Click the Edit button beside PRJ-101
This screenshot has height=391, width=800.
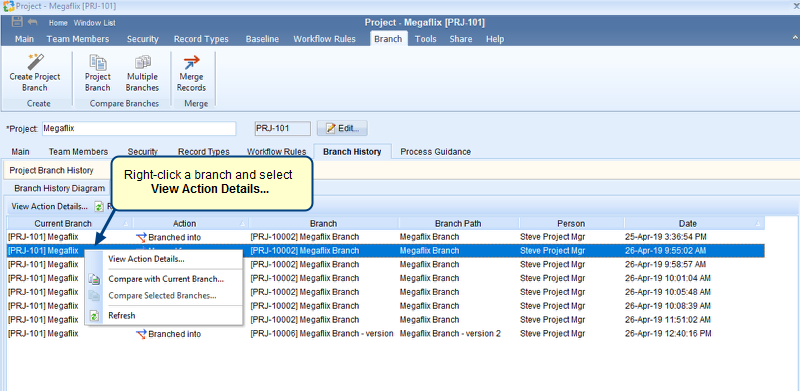(x=342, y=129)
